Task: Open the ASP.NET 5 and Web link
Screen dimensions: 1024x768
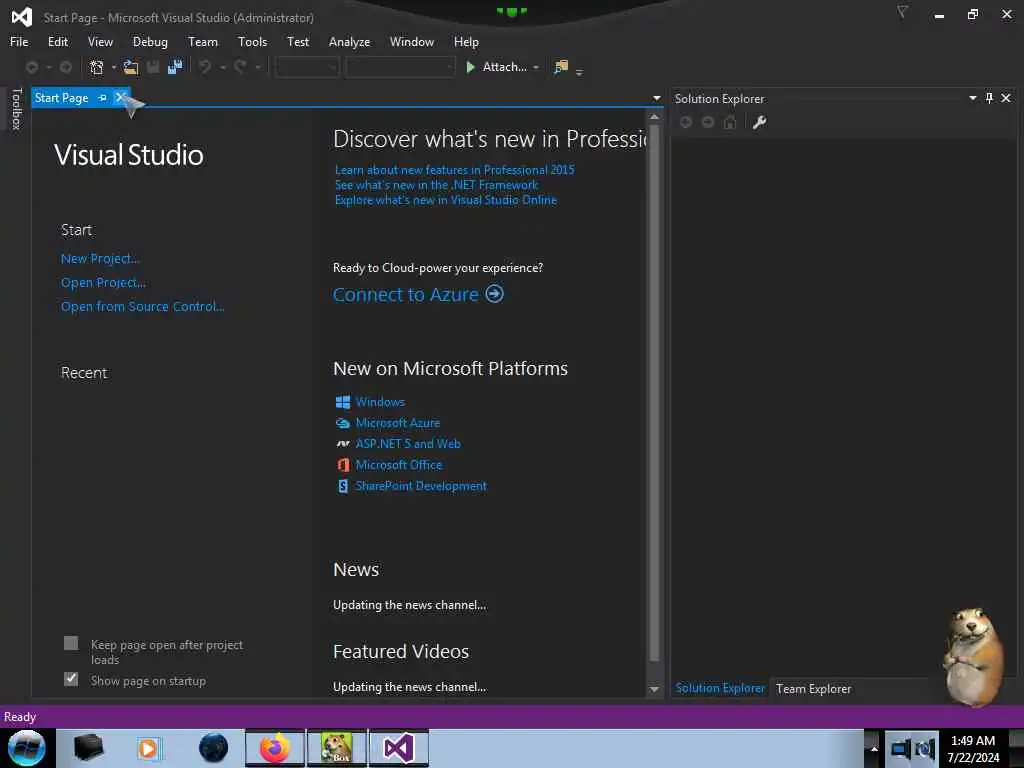Action: coord(408,444)
